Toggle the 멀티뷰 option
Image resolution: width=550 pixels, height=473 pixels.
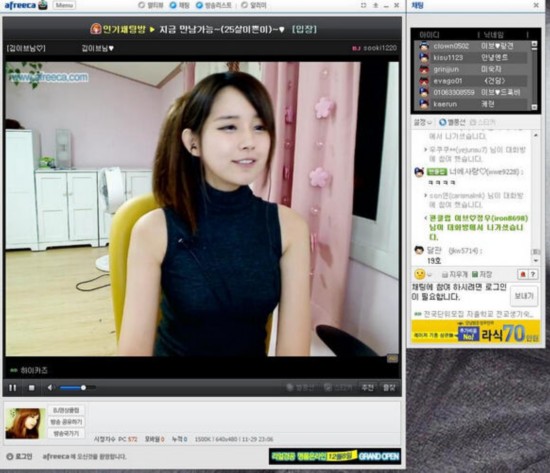coord(151,5)
